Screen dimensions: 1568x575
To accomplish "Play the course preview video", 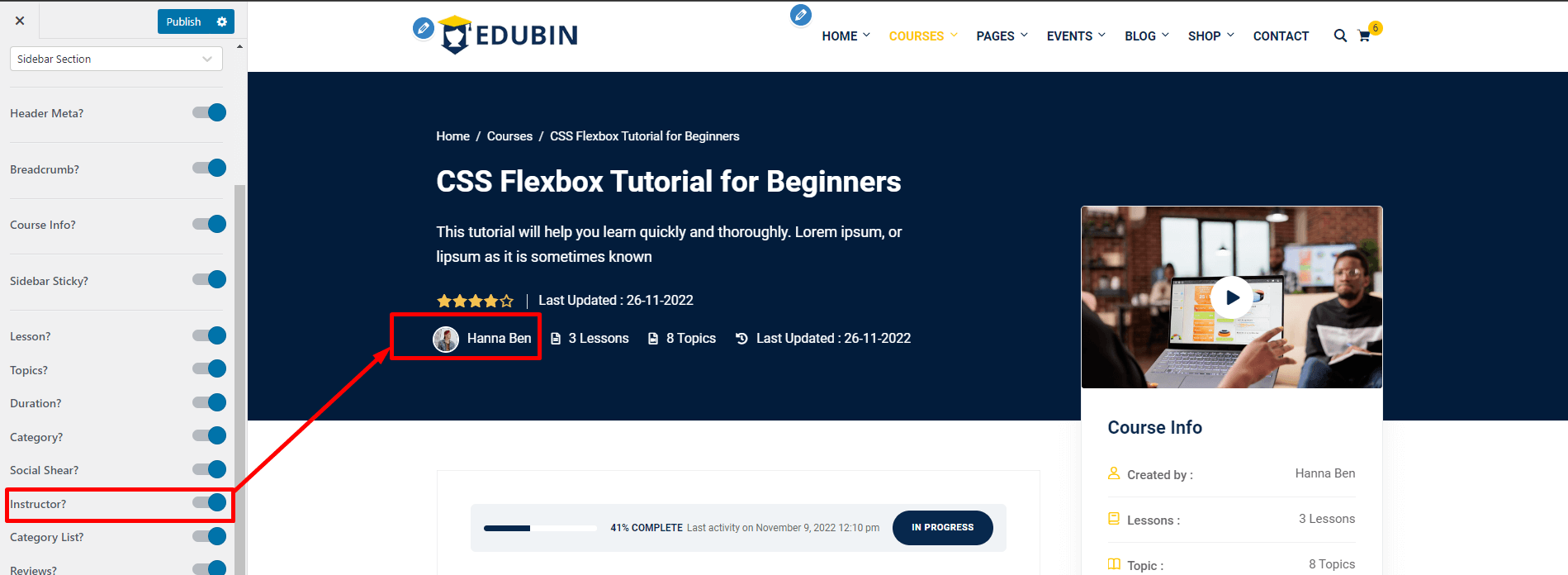I will click(1231, 297).
